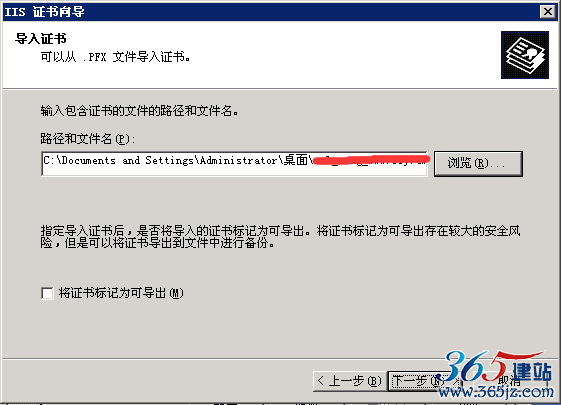561x405 pixels.
Task: Click the 可以从 .PFX 文件导入证书 subtitle
Action: pyautogui.click(x=116, y=57)
